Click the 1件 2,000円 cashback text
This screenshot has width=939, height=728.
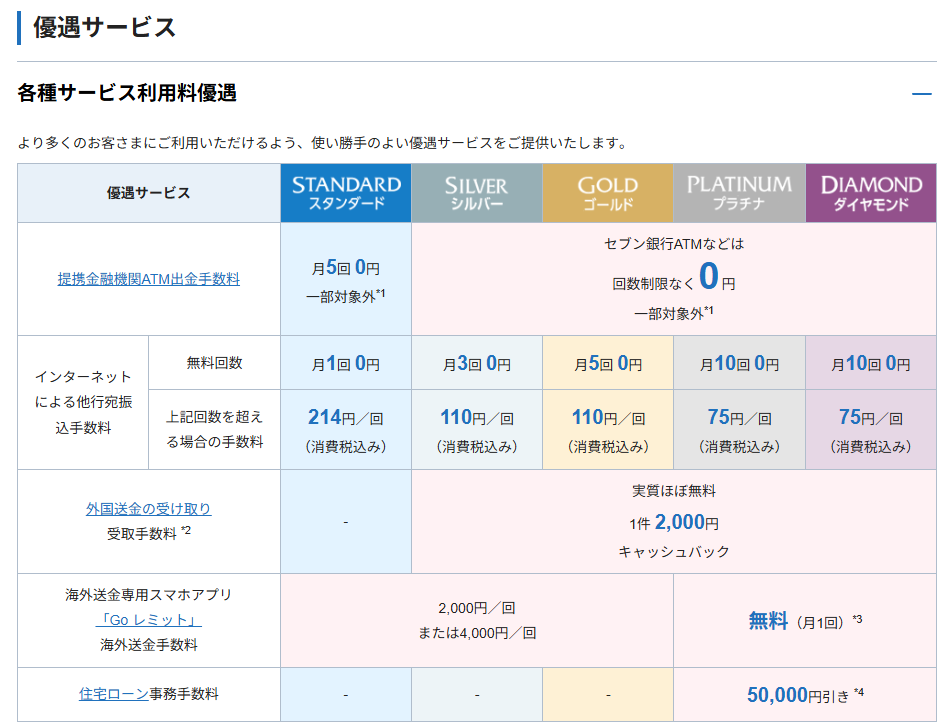pyautogui.click(x=674, y=522)
